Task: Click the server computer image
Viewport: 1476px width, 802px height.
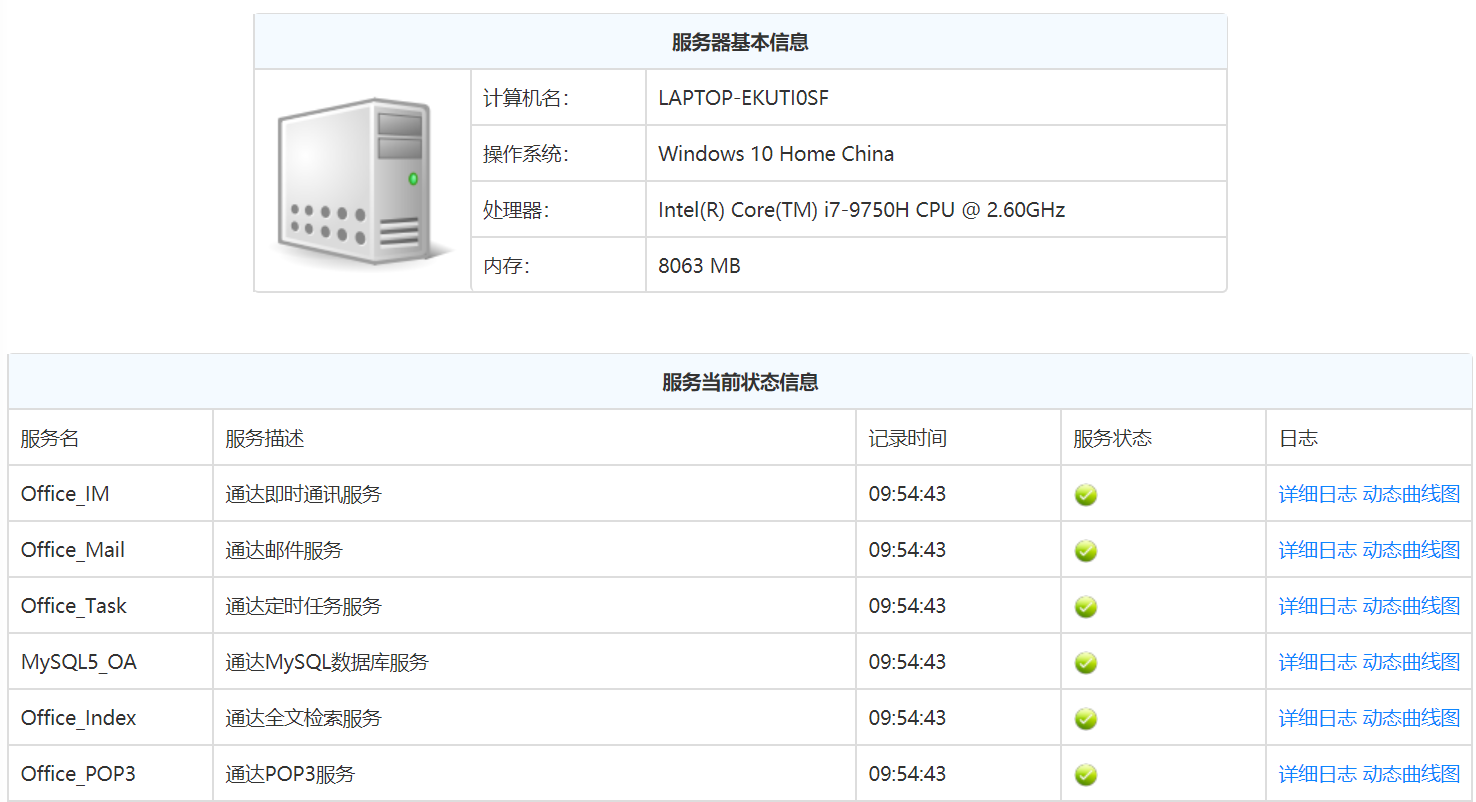Action: 362,181
